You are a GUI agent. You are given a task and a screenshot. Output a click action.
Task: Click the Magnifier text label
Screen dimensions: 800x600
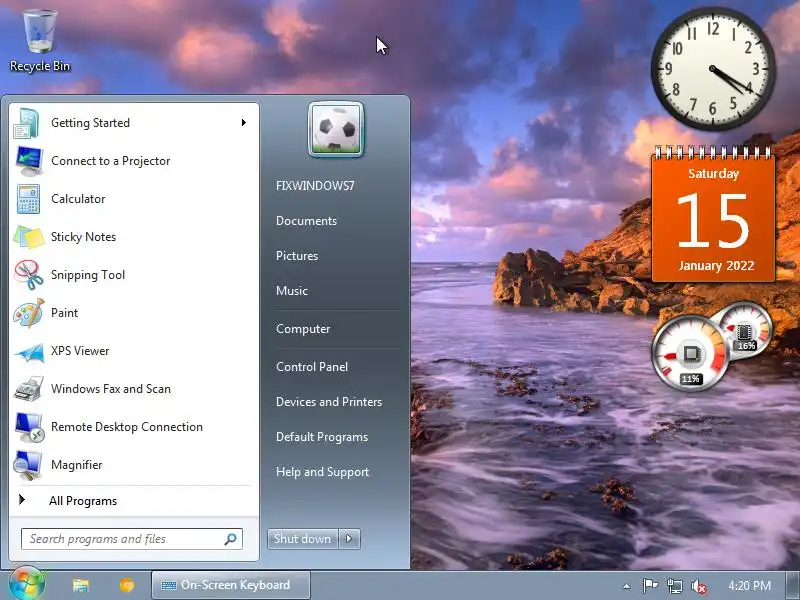pyautogui.click(x=77, y=465)
